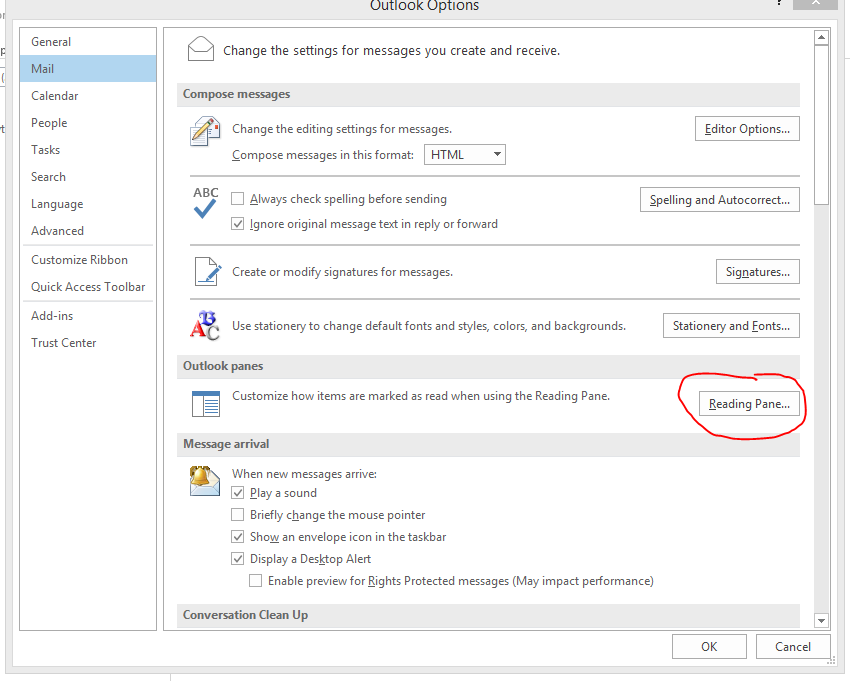Uncheck Ignore original message text in reply
The height and width of the screenshot is (681, 850).
pyautogui.click(x=237, y=223)
